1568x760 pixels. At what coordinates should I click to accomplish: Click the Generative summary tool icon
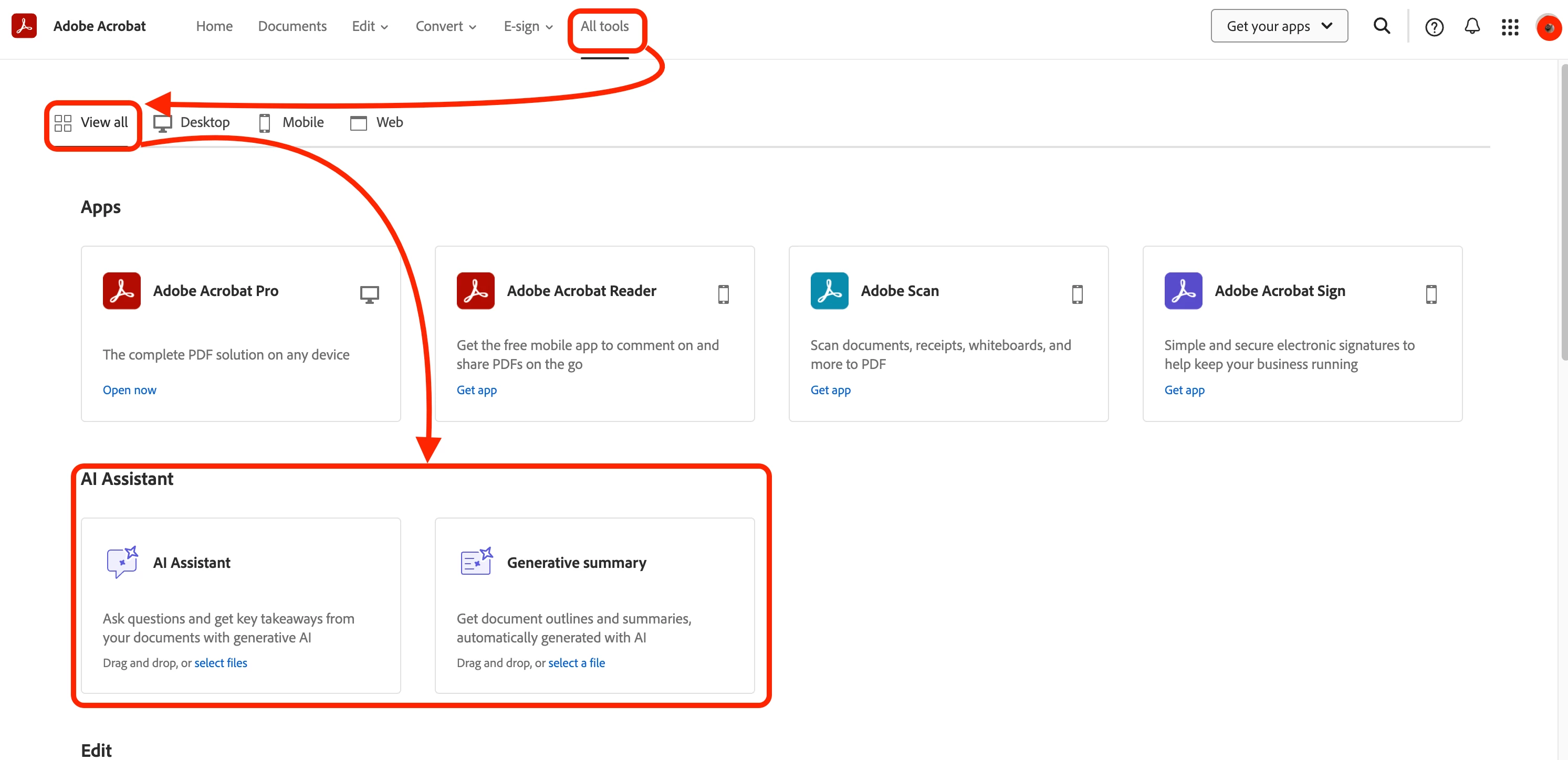[476, 562]
